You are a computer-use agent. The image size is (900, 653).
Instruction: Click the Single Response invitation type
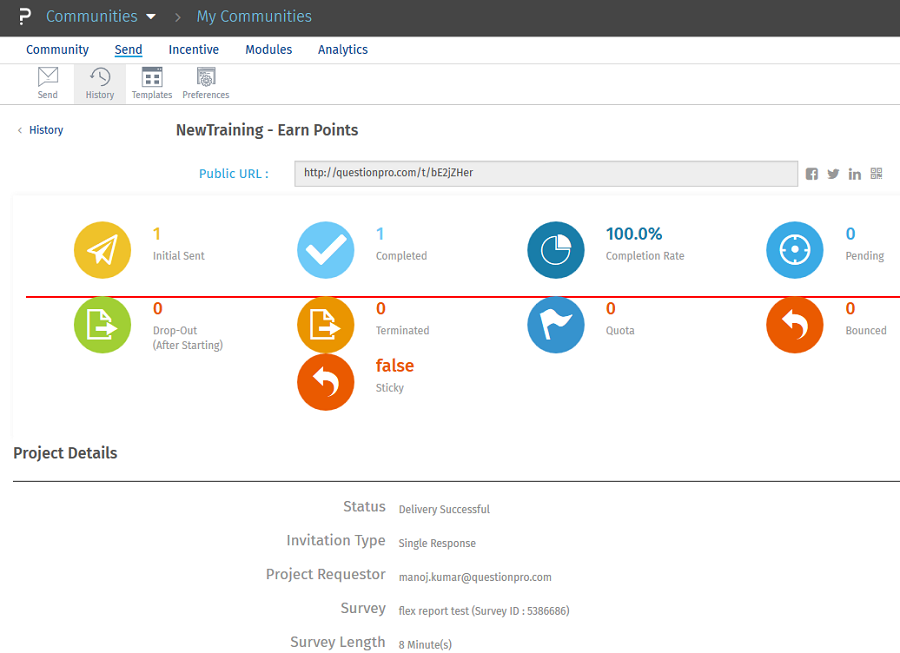click(x=437, y=543)
